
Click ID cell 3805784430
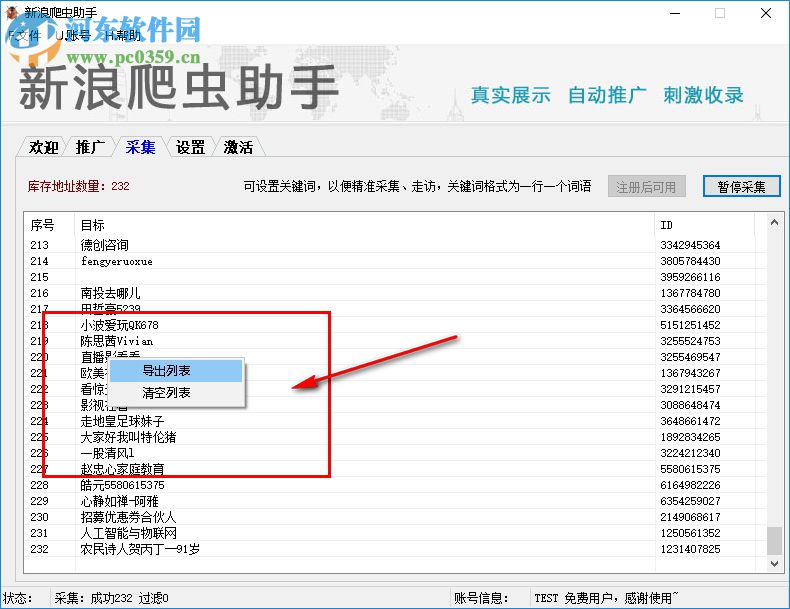tap(690, 261)
